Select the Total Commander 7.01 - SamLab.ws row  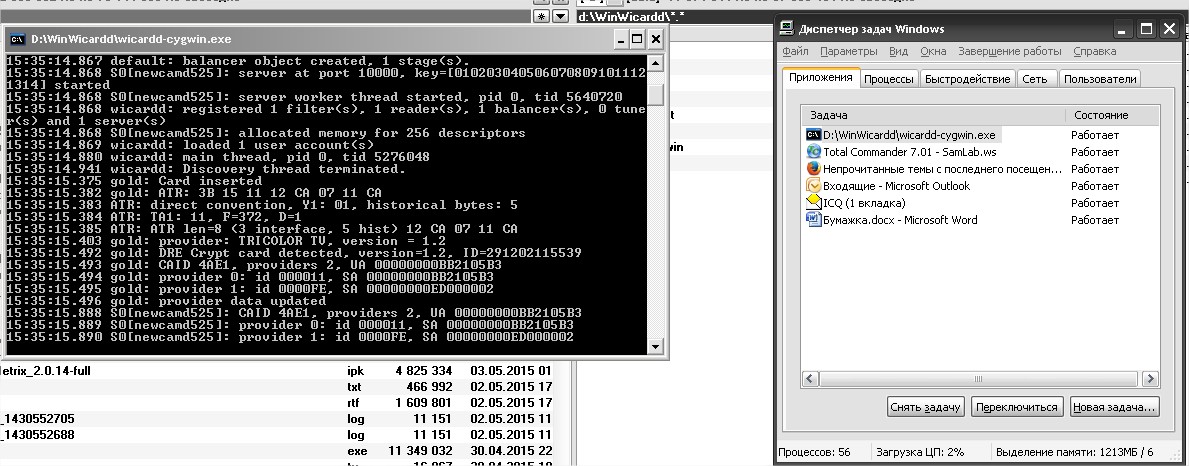point(980,152)
